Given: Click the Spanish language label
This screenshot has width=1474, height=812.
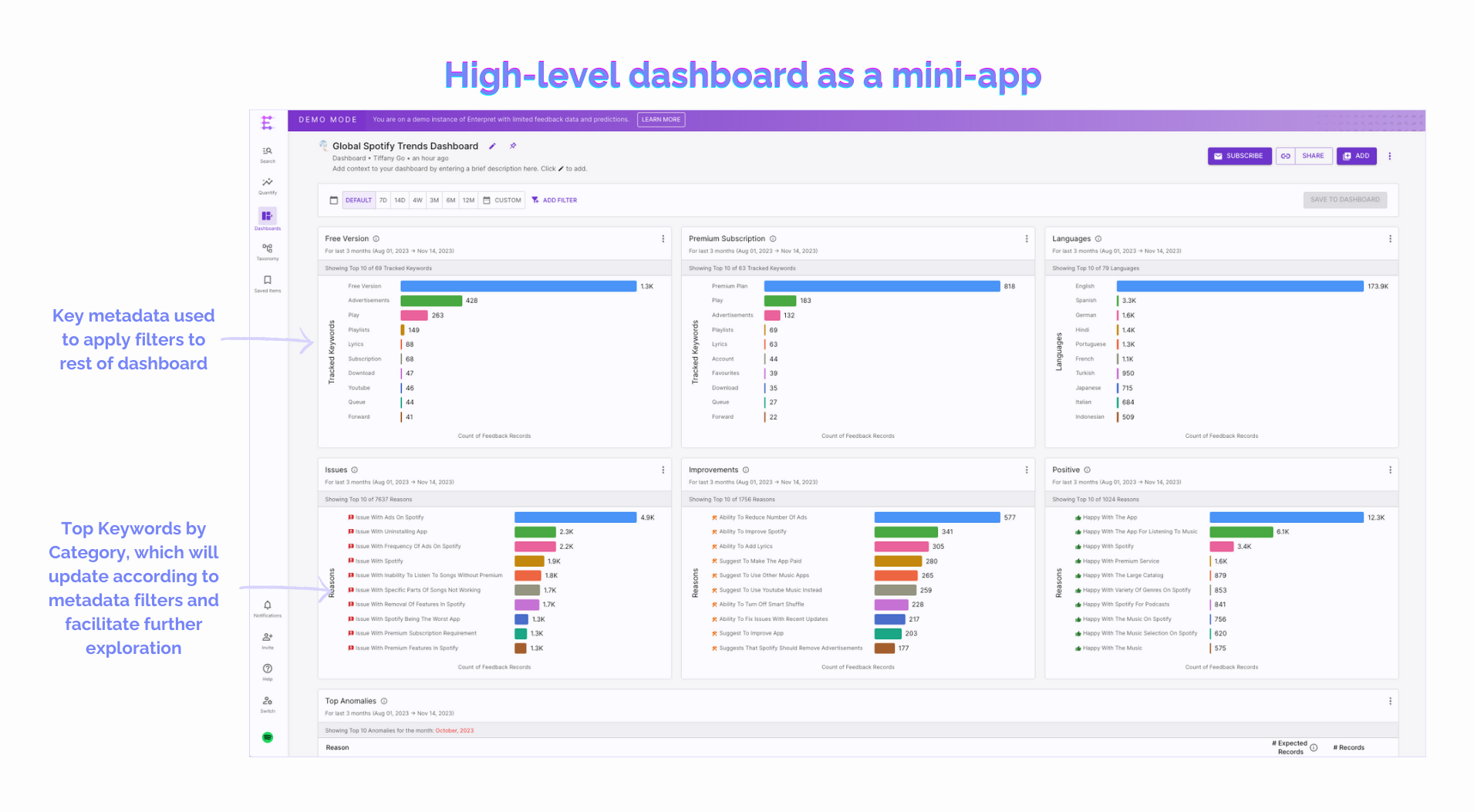Looking at the screenshot, I should 1086,301.
